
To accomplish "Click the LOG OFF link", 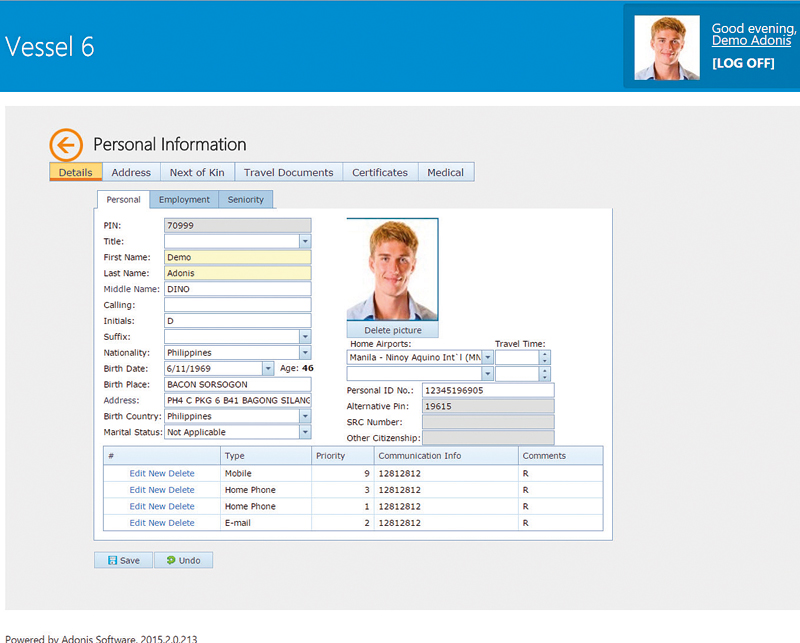I will tap(743, 63).
